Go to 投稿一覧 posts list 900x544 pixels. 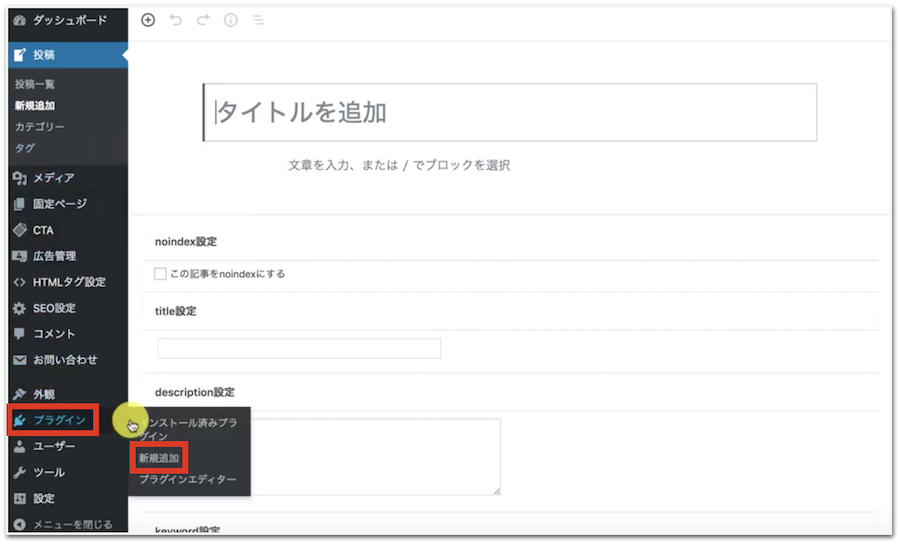pos(35,85)
